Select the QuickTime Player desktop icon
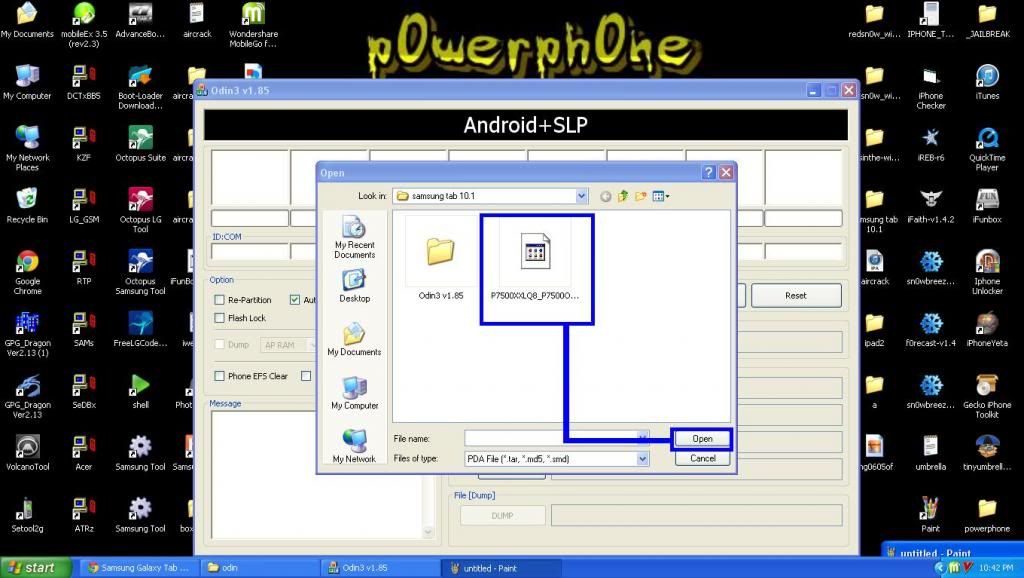The image size is (1024, 578). click(x=987, y=149)
